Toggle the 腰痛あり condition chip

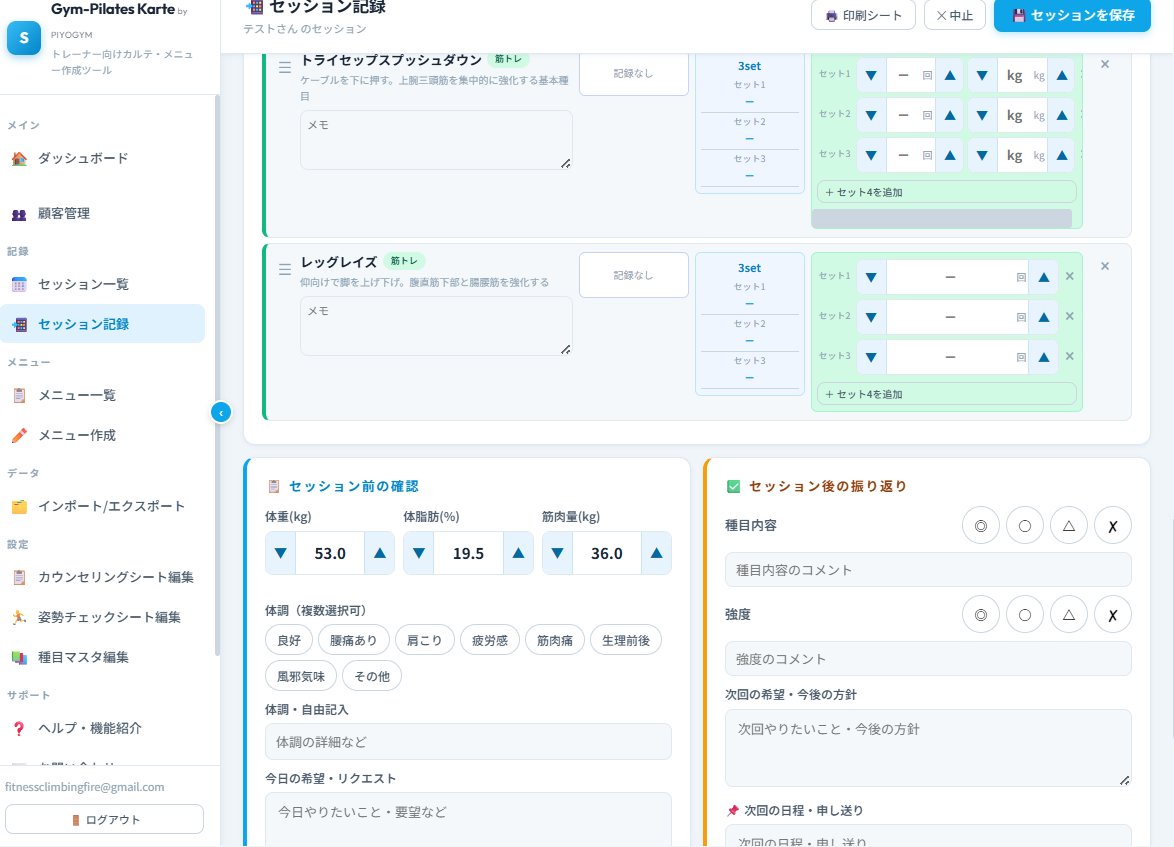(354, 640)
